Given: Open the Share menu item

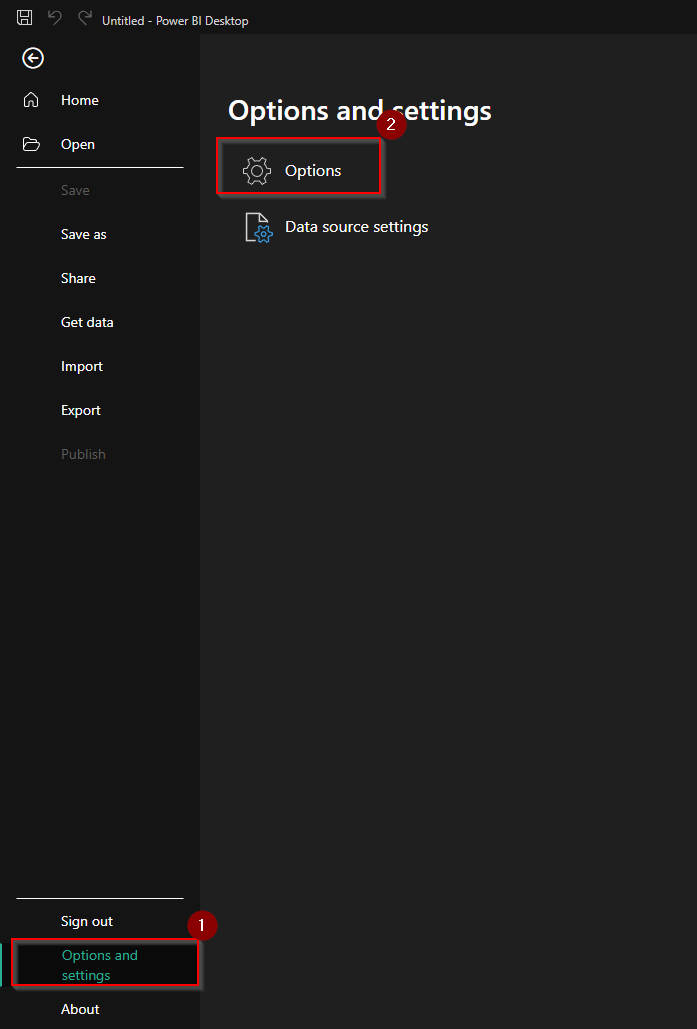Looking at the screenshot, I should click(x=78, y=278).
